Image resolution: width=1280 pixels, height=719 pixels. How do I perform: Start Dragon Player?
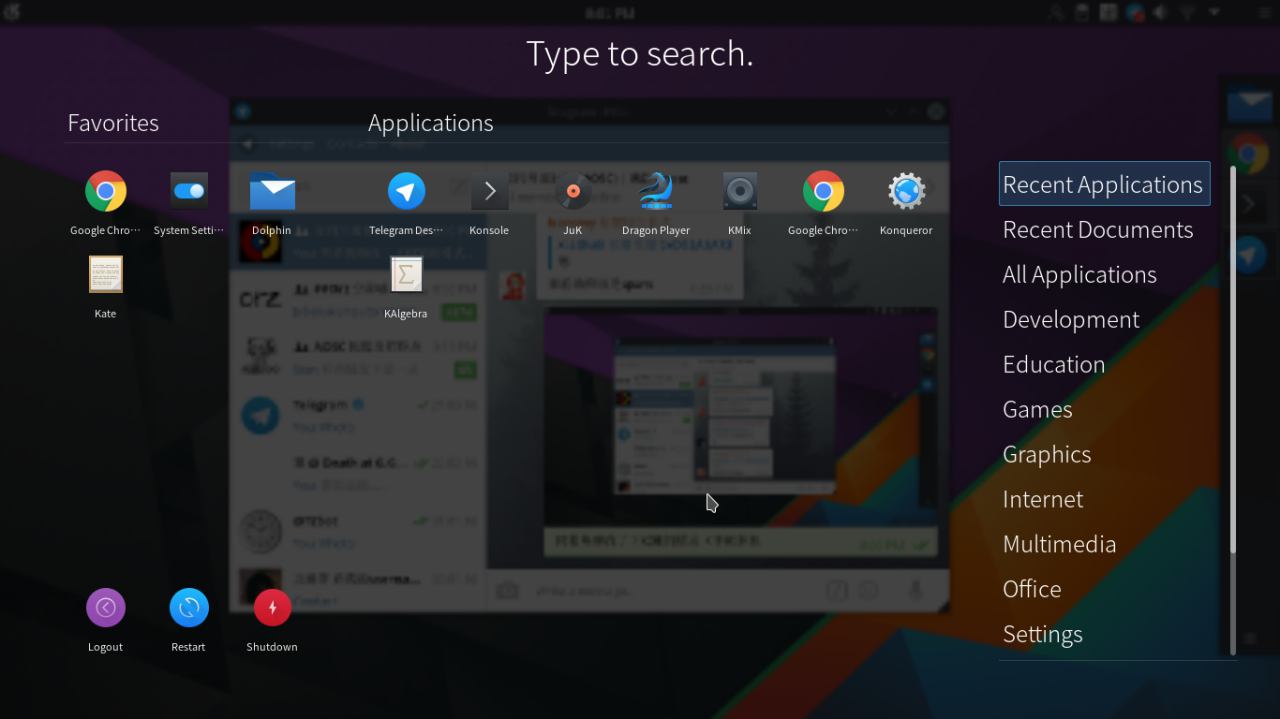[656, 191]
